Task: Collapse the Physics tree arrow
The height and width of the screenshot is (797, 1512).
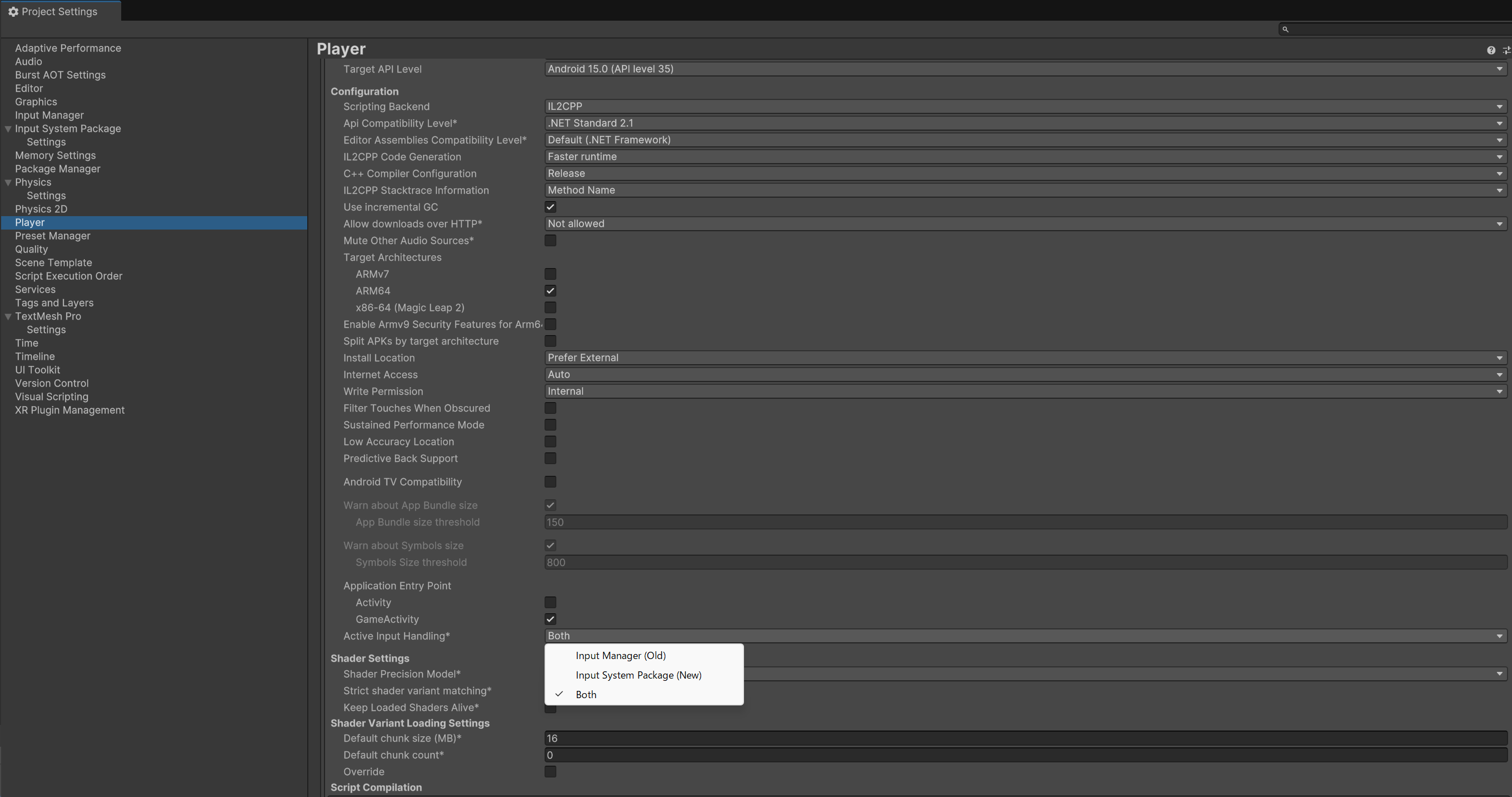Action: (x=8, y=183)
